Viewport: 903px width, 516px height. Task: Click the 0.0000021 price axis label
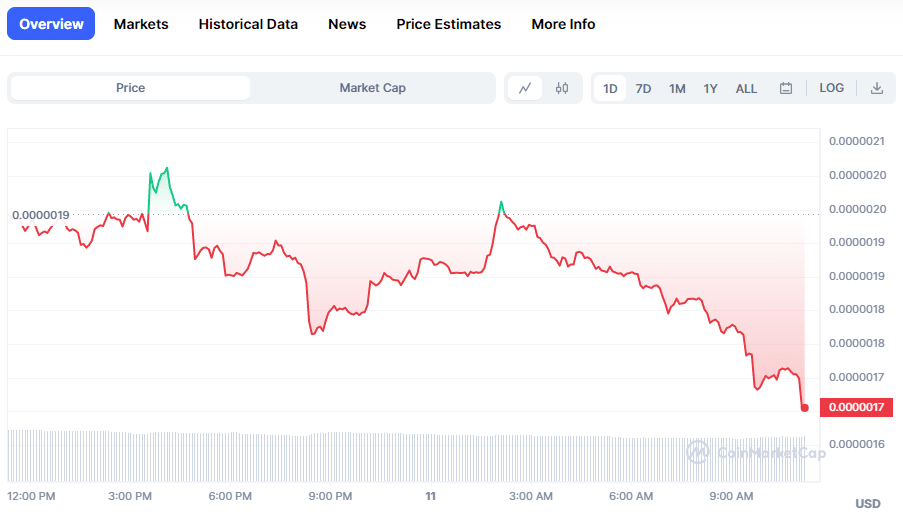point(857,141)
